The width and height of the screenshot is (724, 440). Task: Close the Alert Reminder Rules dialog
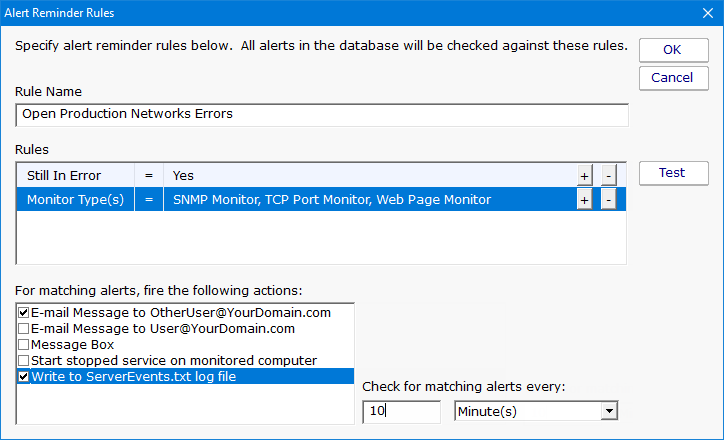(703, 13)
